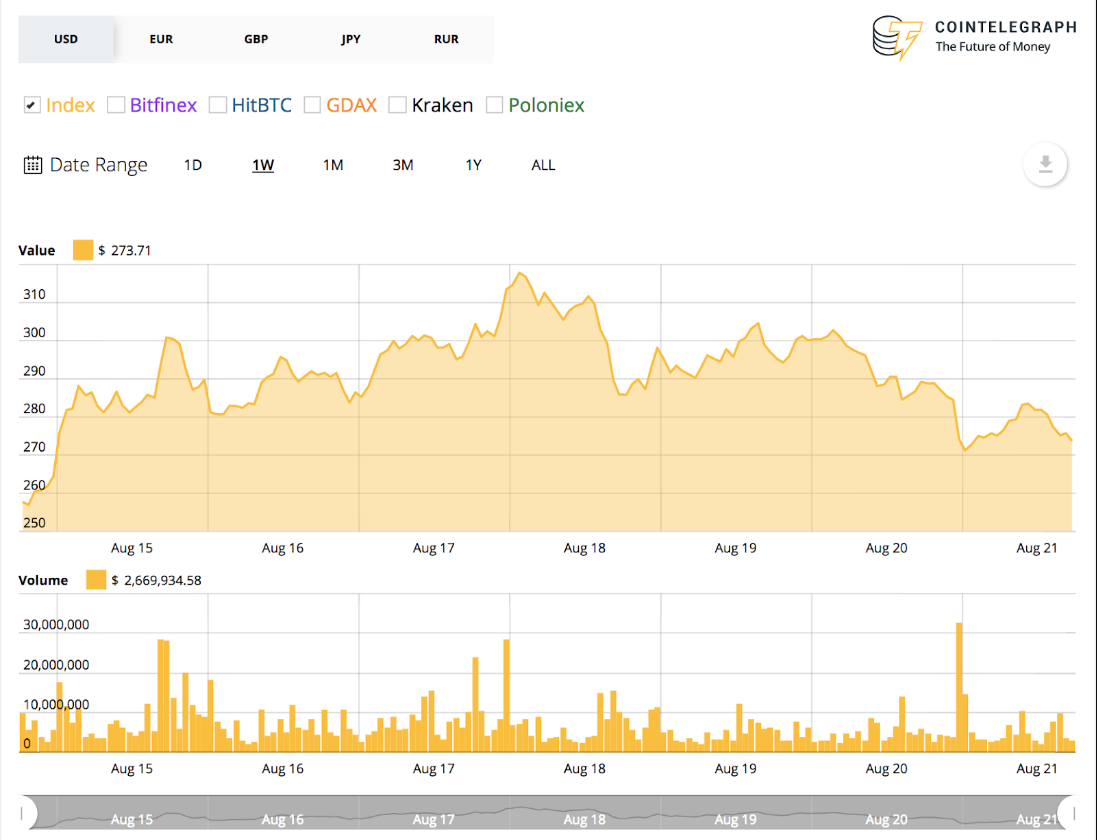This screenshot has width=1097, height=840.
Task: Click the tallest volume bar near Aug 21
Action: click(x=959, y=687)
